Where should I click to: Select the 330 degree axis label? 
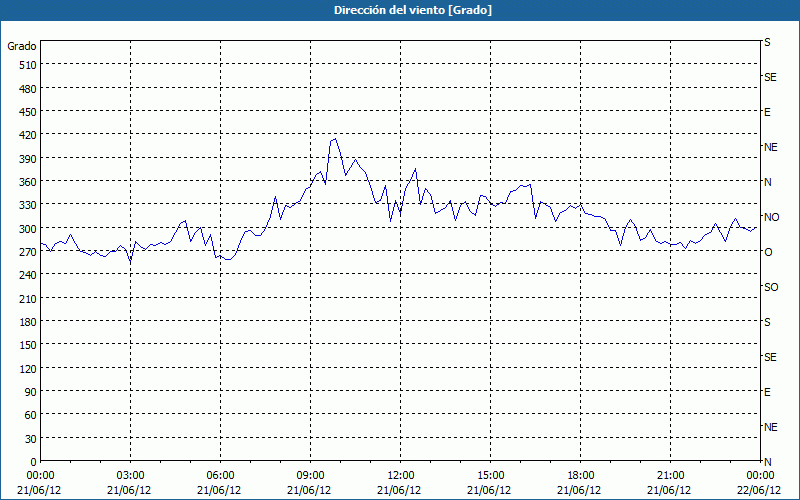[x=28, y=206]
